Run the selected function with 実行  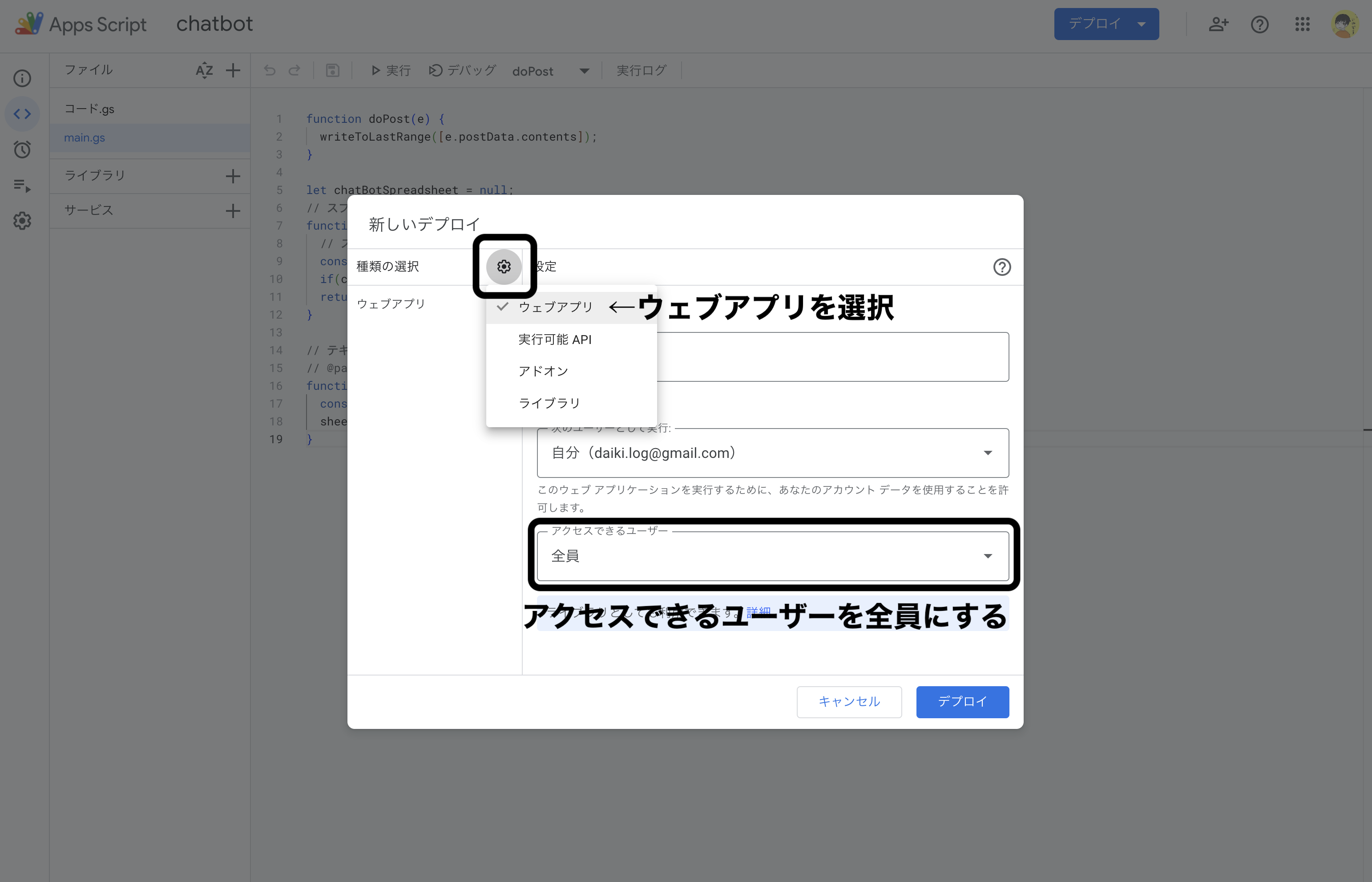pos(391,70)
